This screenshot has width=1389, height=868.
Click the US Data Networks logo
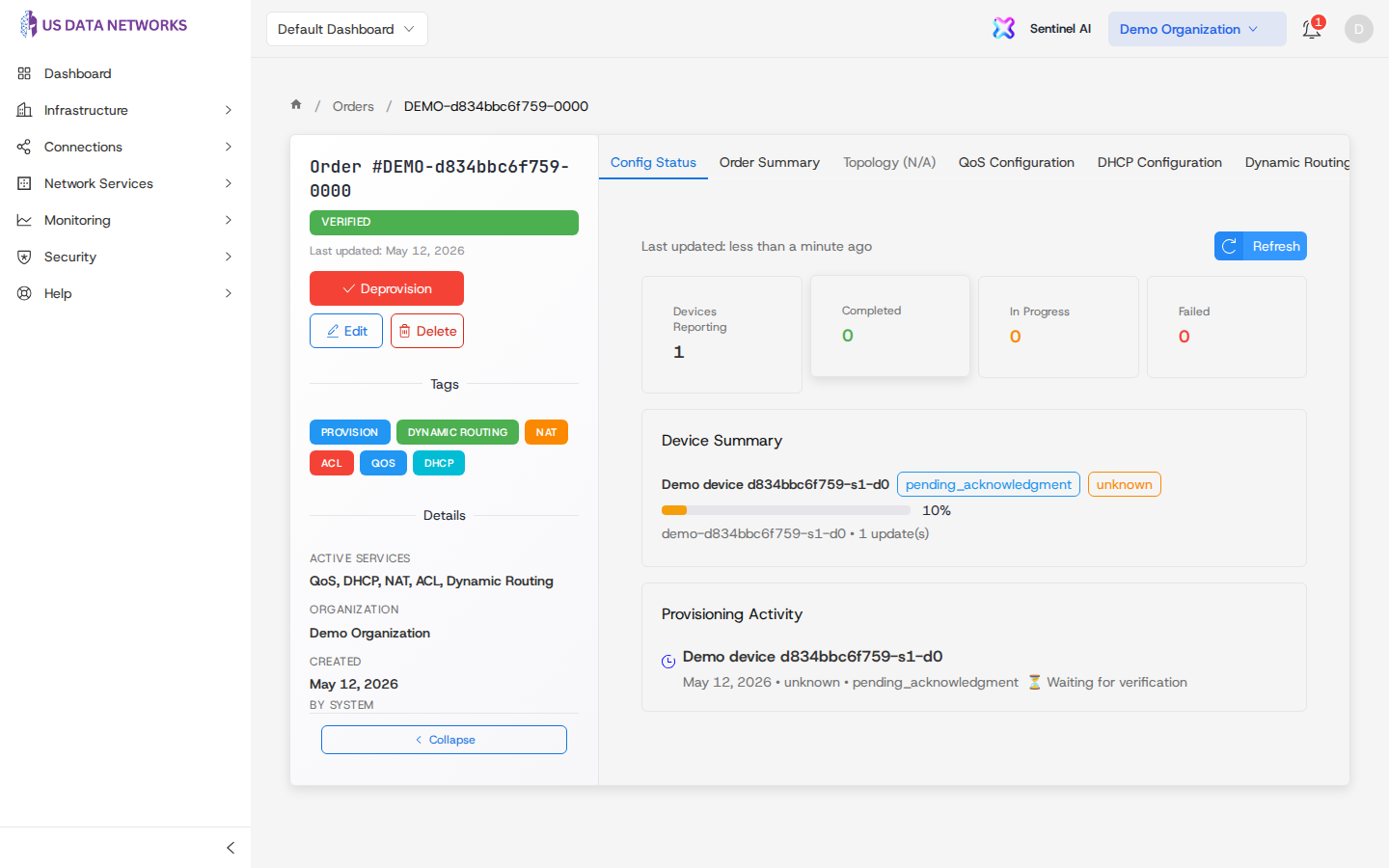pyautogui.click(x=103, y=25)
